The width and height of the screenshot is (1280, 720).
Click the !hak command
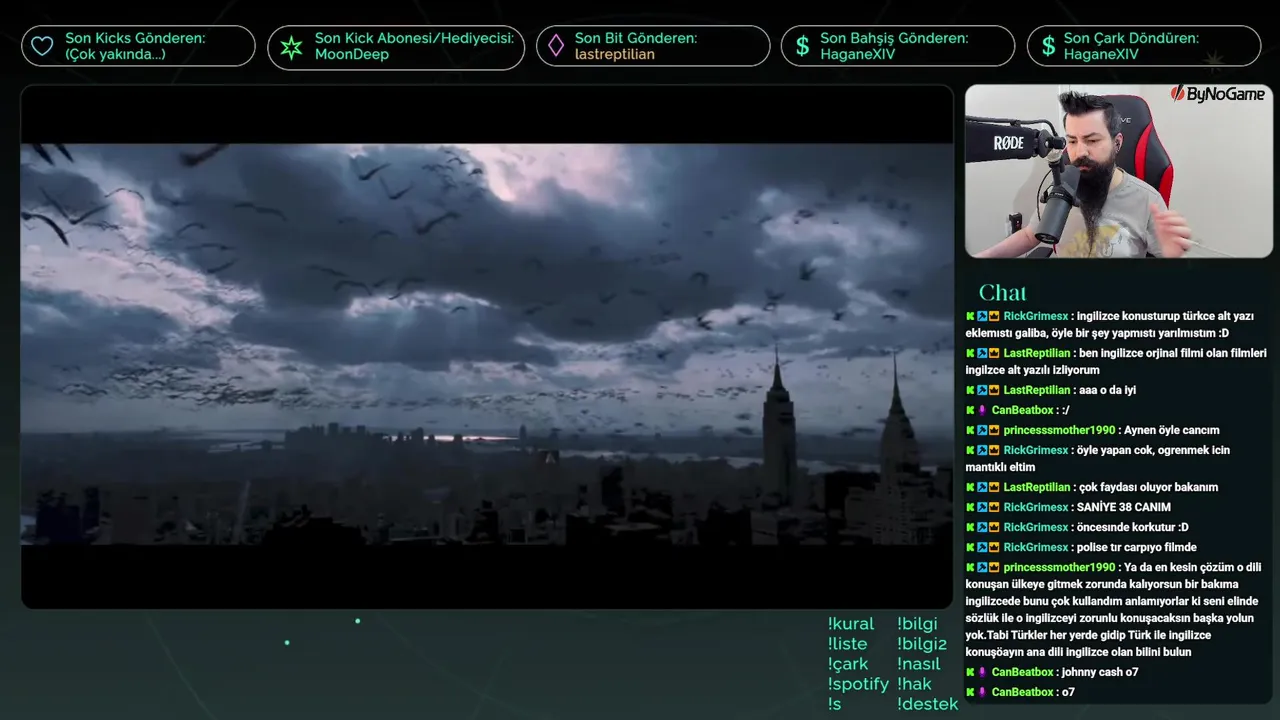coord(914,684)
